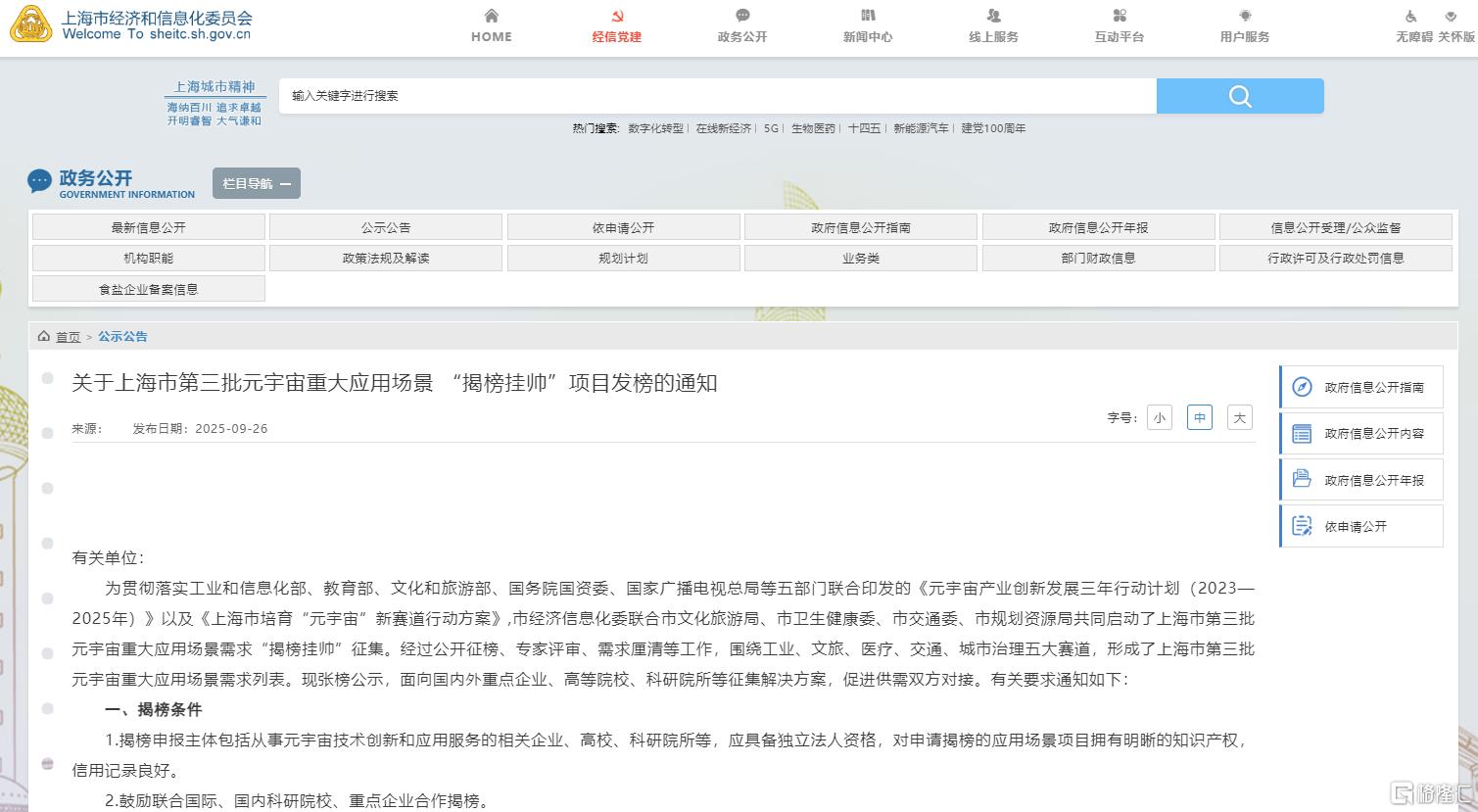
Task: Click the keyword search input field
Action: [717, 96]
